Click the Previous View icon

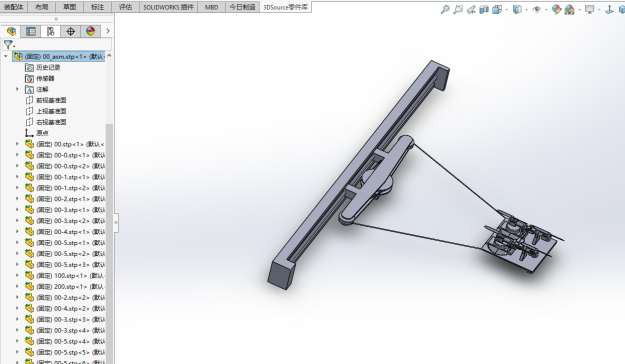pos(471,9)
